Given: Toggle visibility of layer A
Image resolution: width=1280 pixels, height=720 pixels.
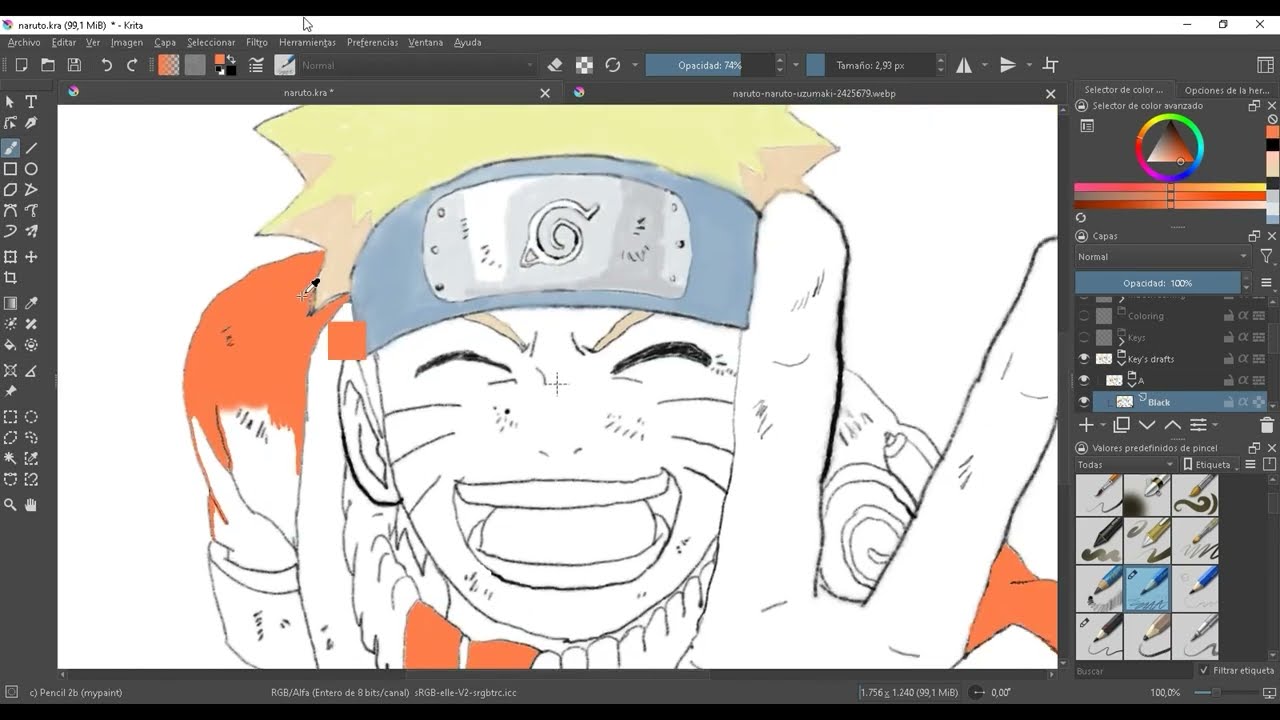Looking at the screenshot, I should pyautogui.click(x=1084, y=381).
